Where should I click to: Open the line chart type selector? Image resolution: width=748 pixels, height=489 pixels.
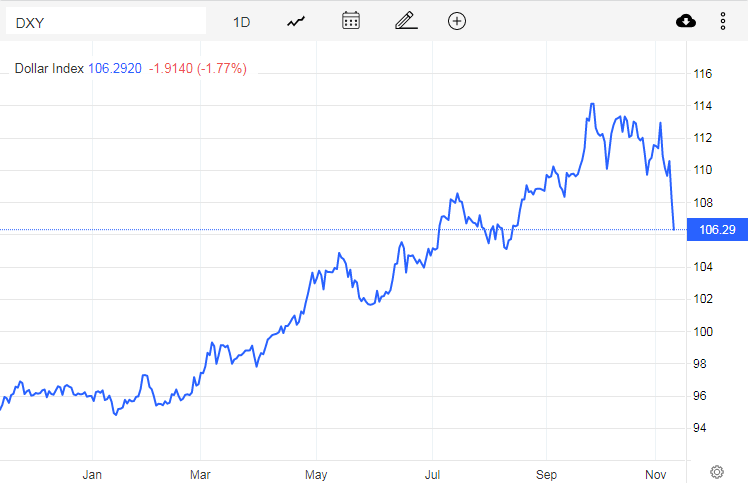[x=295, y=21]
